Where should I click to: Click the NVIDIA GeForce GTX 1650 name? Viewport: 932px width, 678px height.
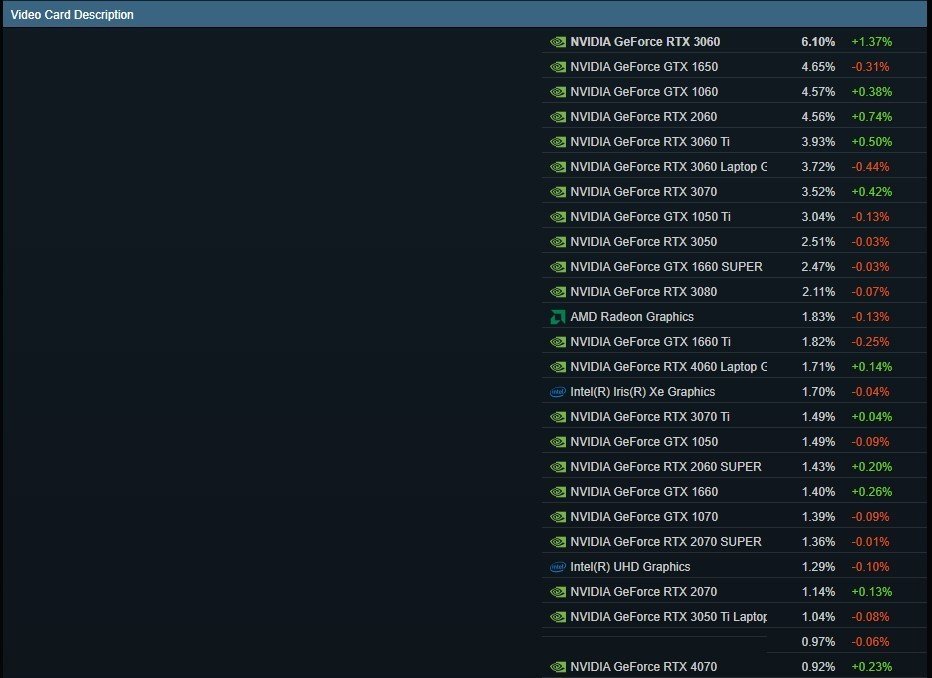click(644, 67)
